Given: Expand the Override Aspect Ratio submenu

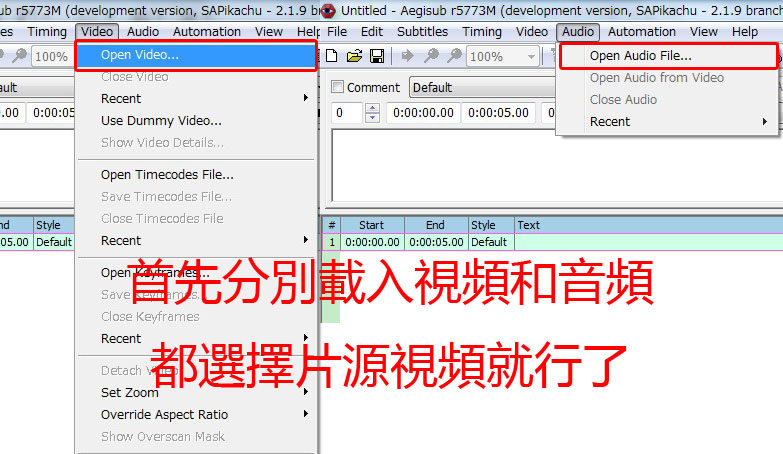Looking at the screenshot, I should (197, 414).
